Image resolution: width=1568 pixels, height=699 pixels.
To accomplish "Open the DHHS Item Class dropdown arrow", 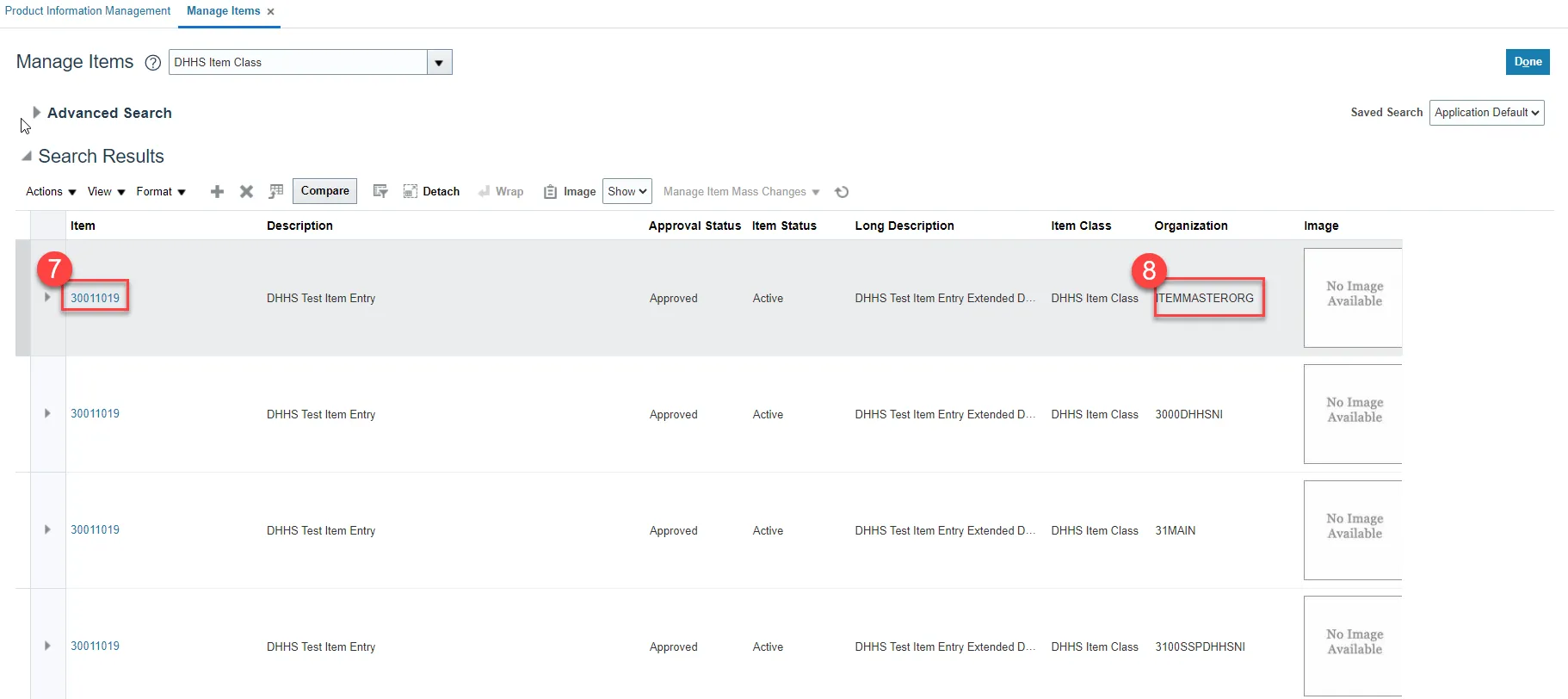I will 439,63.
